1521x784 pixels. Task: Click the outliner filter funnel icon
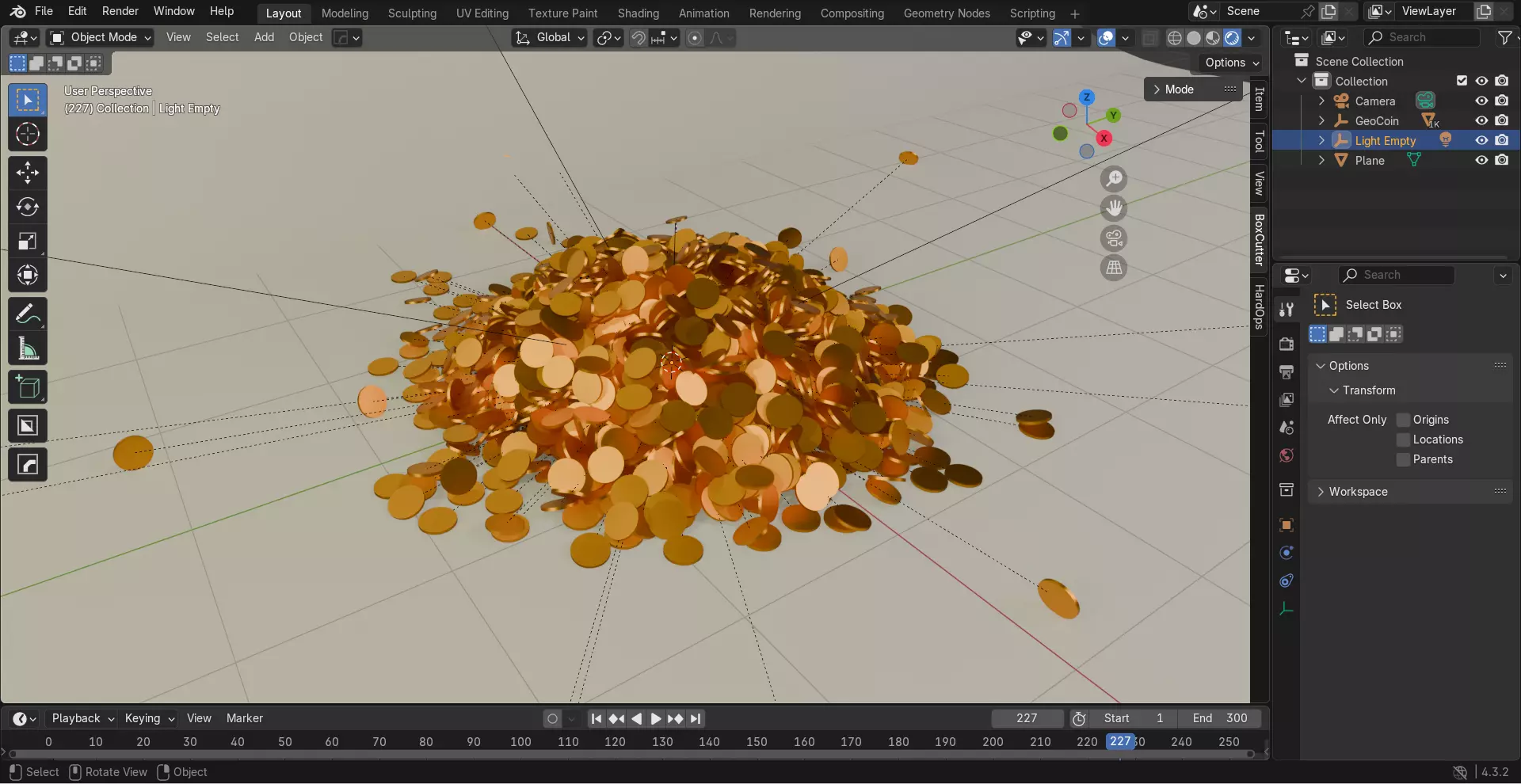pyautogui.click(x=1504, y=37)
